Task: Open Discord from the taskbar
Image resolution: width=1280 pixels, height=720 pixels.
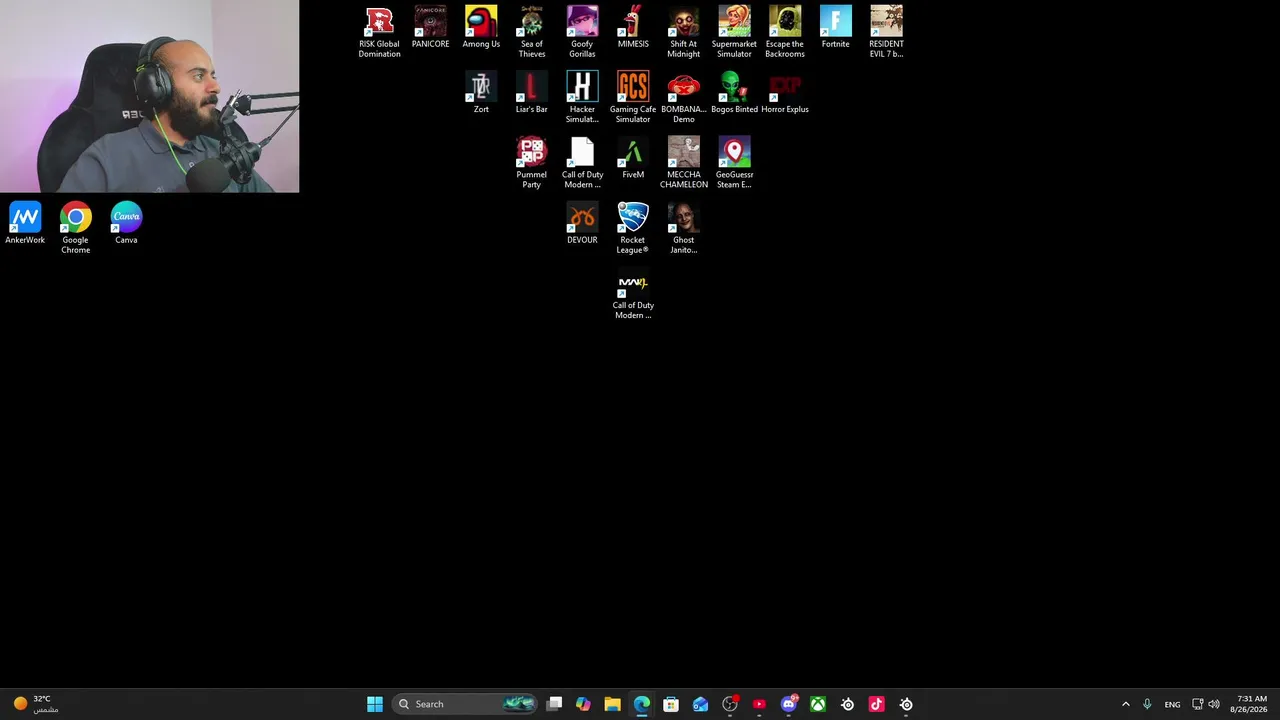Action: [x=788, y=704]
